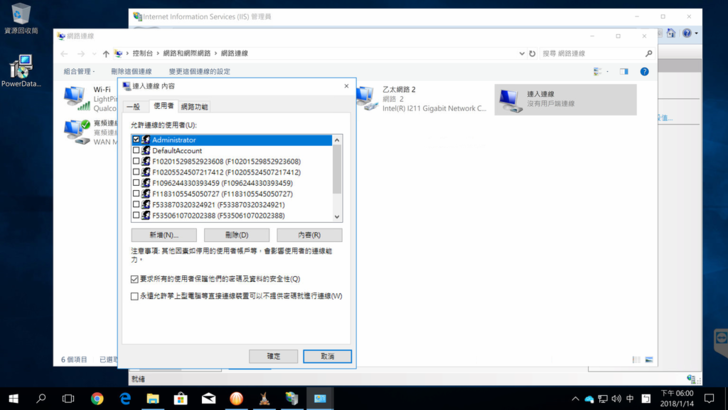Click the 刪除(D) button
This screenshot has width=728, height=410.
[237, 235]
